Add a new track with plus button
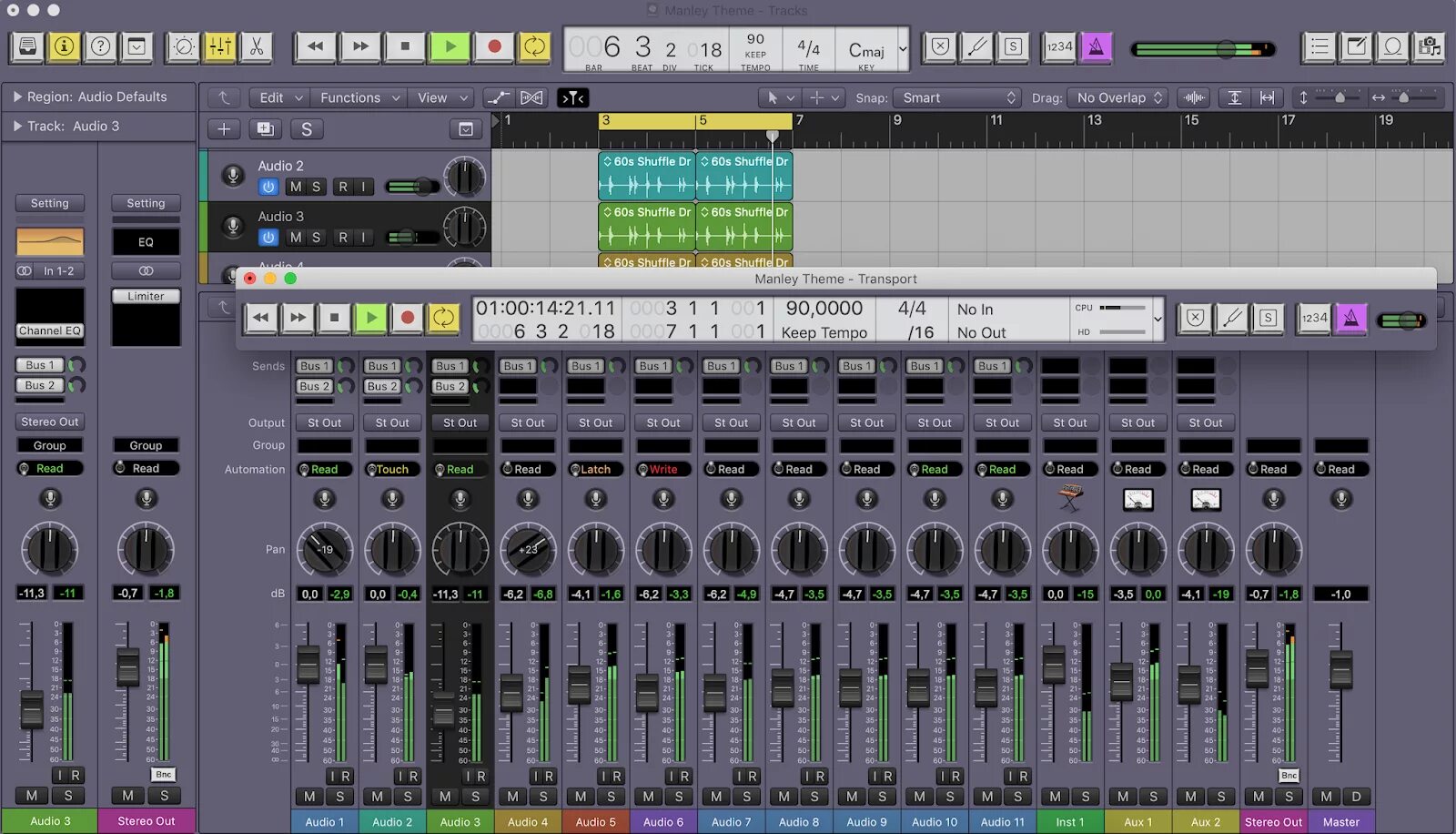1456x834 pixels. click(224, 129)
